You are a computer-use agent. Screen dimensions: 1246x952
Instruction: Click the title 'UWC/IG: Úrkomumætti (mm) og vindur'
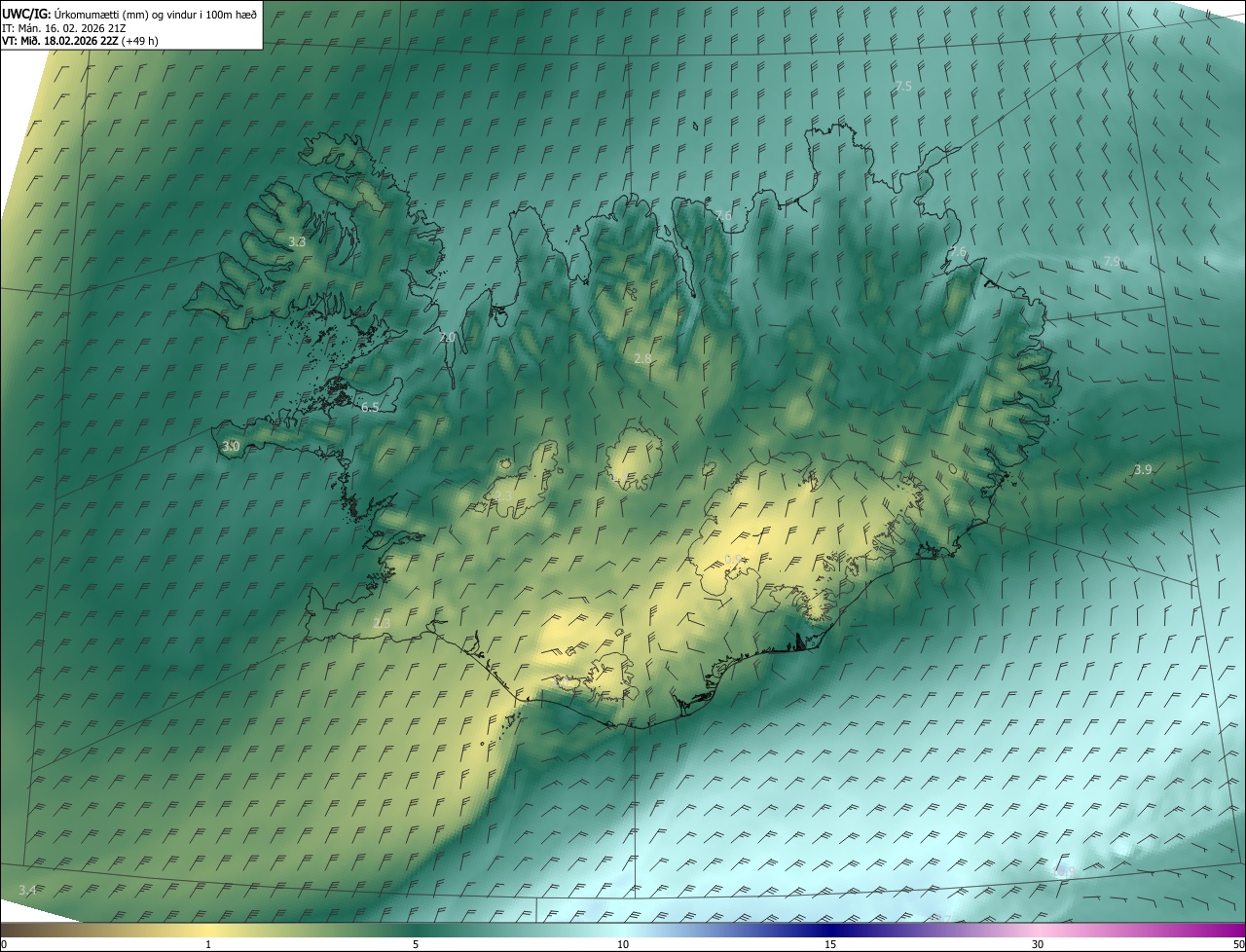[130, 14]
